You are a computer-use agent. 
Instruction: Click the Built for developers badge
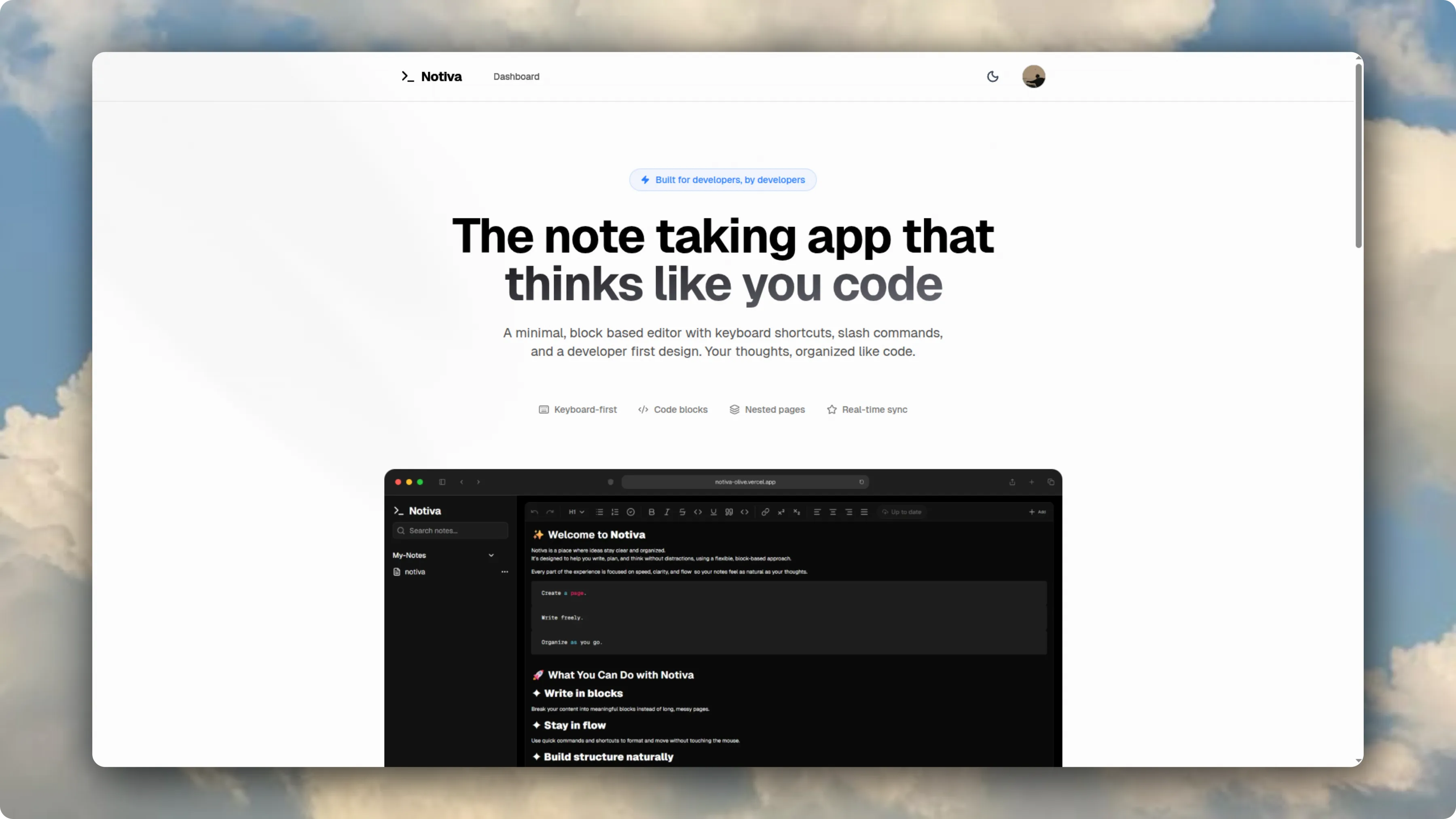722,180
